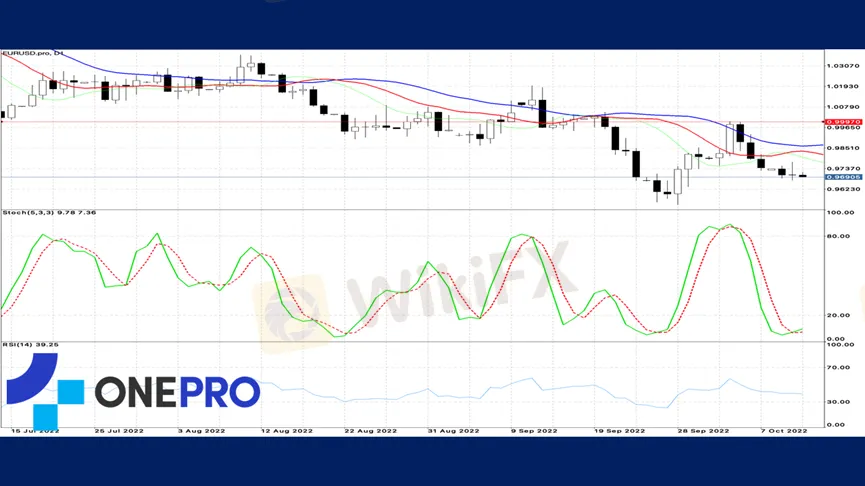Viewport: 865px width, 486px height.
Task: Click the 1.00790 price axis label
Action: click(842, 107)
